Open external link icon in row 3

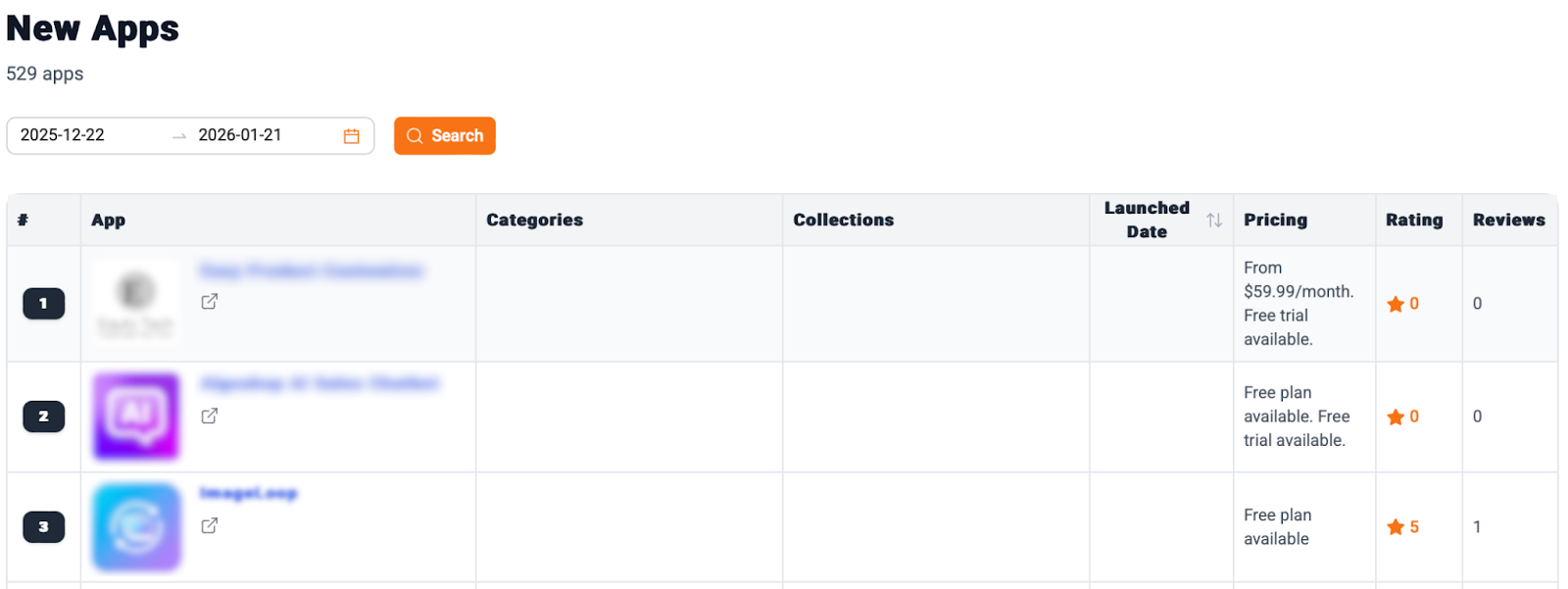(210, 526)
